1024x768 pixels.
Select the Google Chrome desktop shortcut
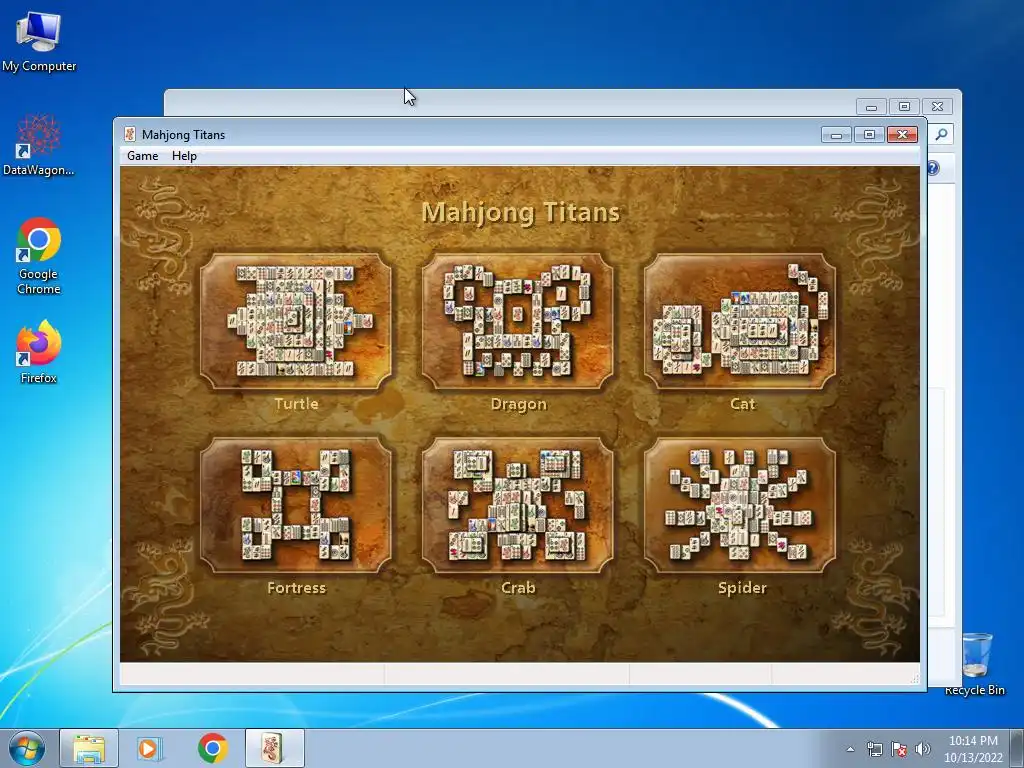[39, 256]
